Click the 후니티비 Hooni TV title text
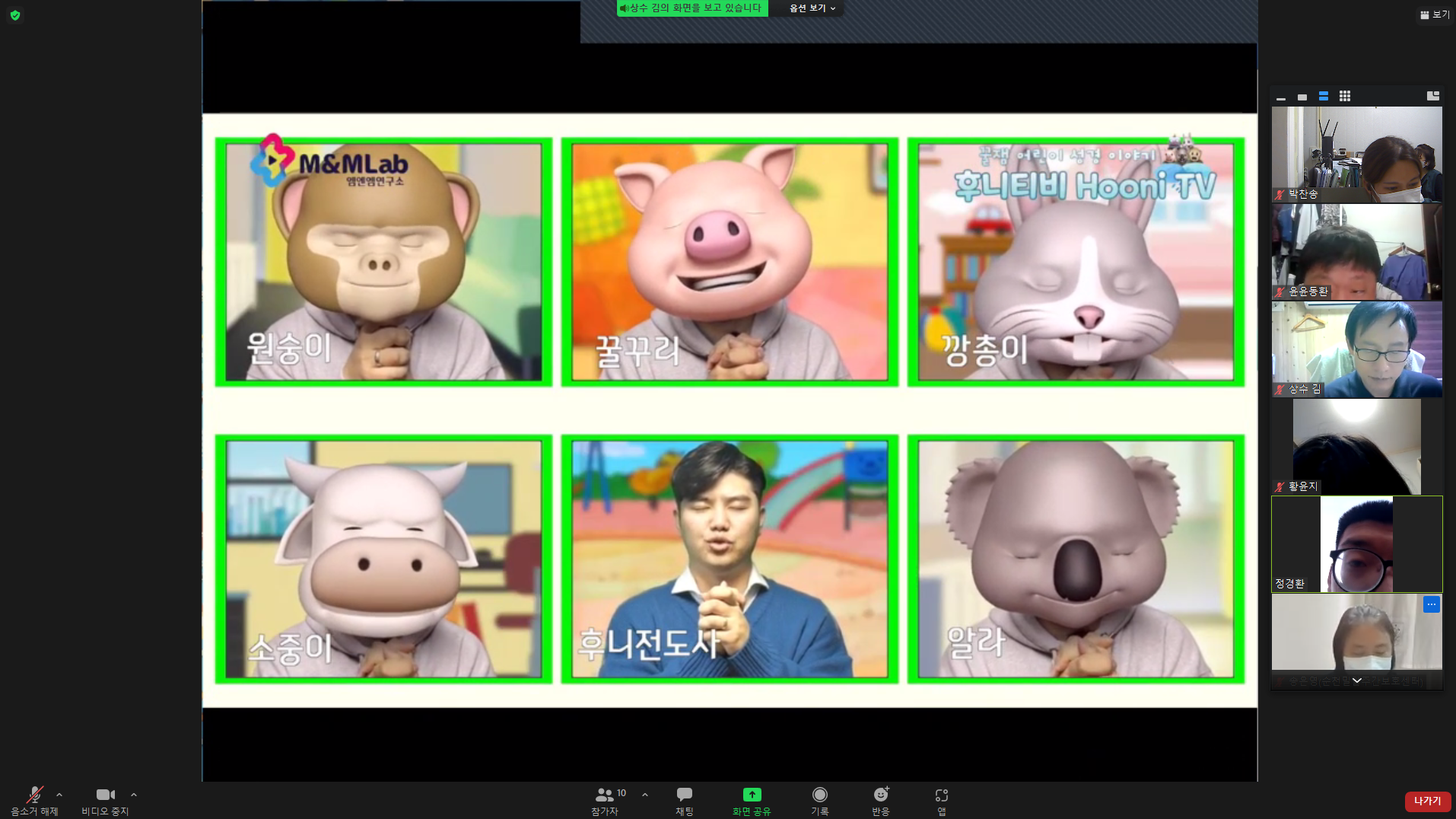The width and height of the screenshot is (1456, 819). click(x=1085, y=185)
